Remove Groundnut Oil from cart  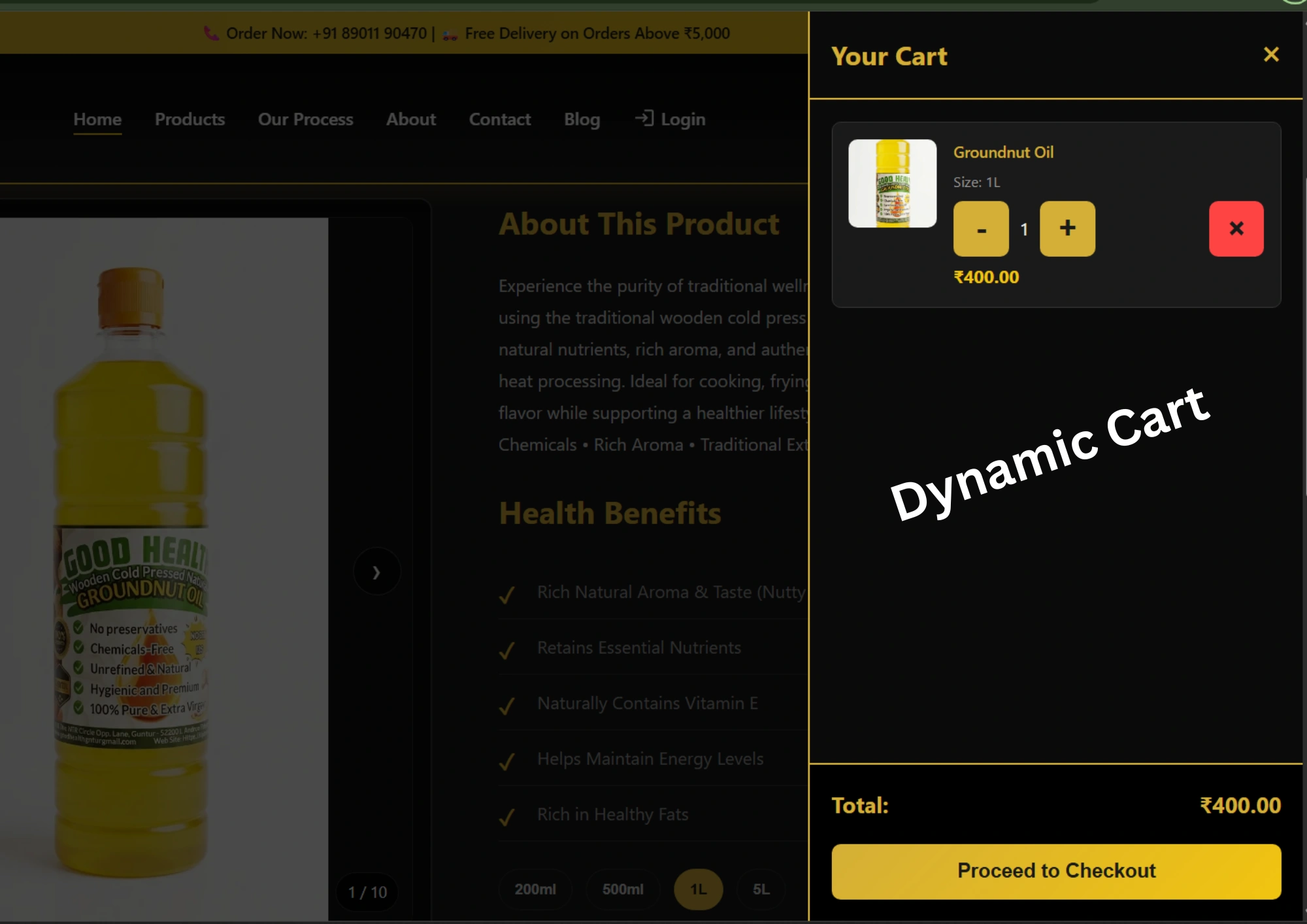coord(1236,229)
